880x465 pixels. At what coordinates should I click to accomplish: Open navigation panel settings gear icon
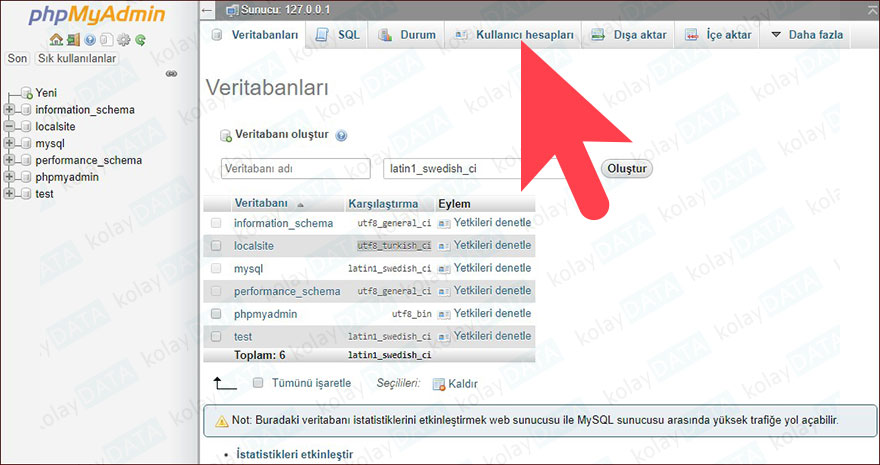123,40
